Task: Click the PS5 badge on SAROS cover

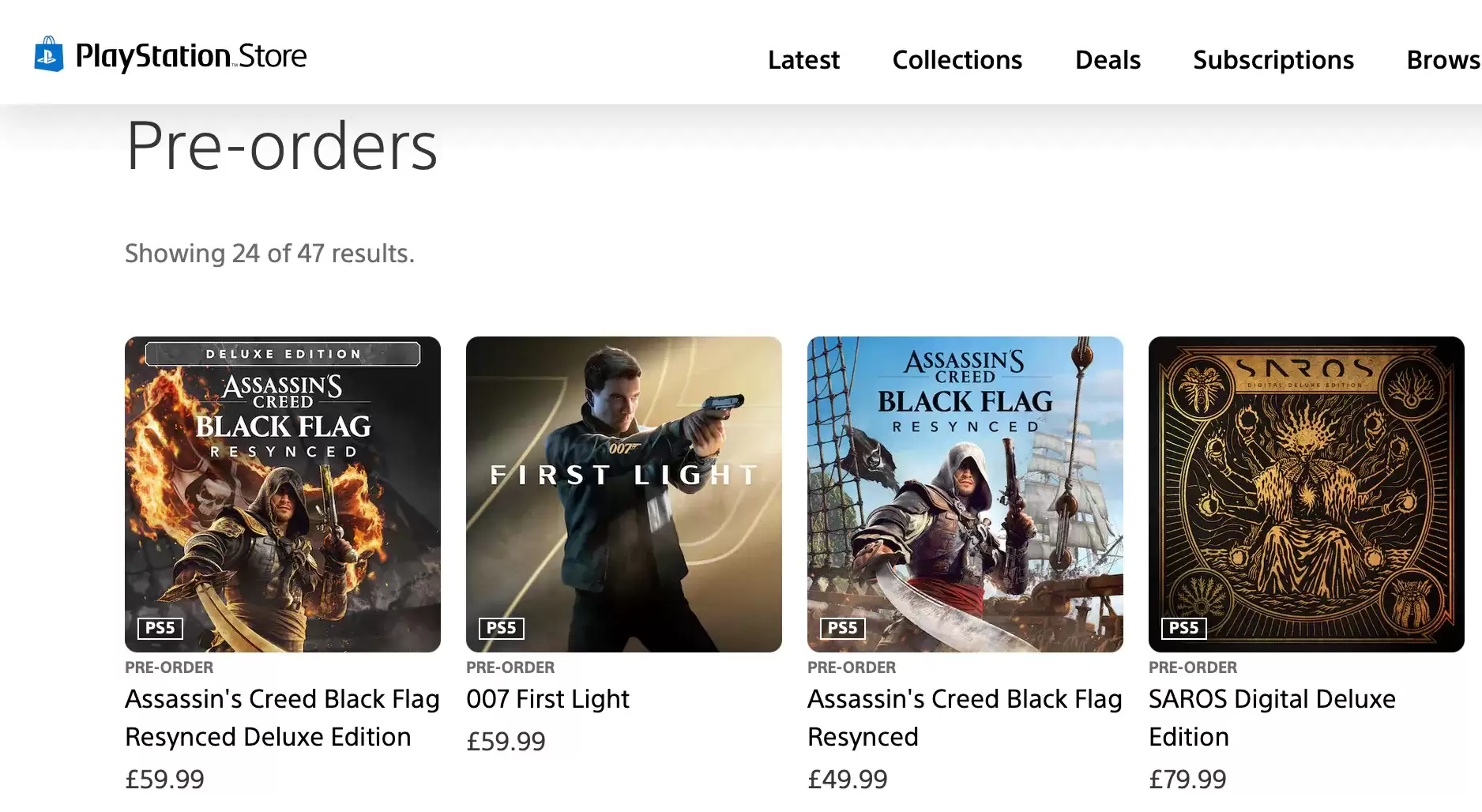Action: coord(1184,628)
